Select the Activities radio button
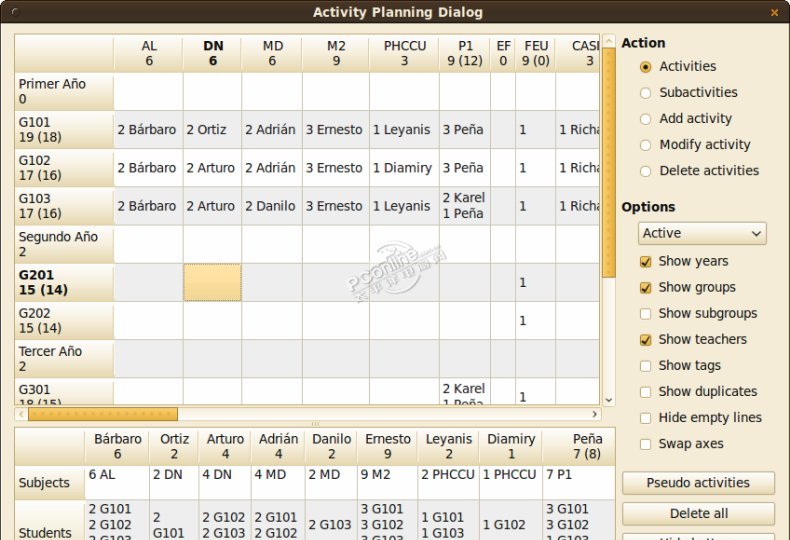This screenshot has height=540, width=790. click(645, 67)
